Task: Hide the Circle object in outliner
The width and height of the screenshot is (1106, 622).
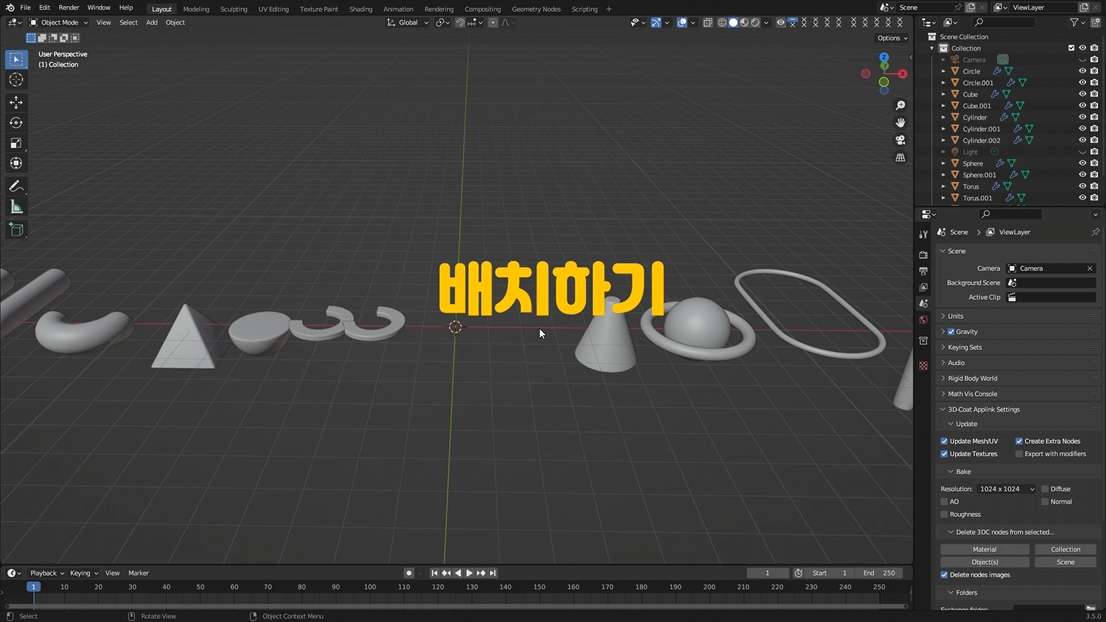Action: coord(1082,71)
